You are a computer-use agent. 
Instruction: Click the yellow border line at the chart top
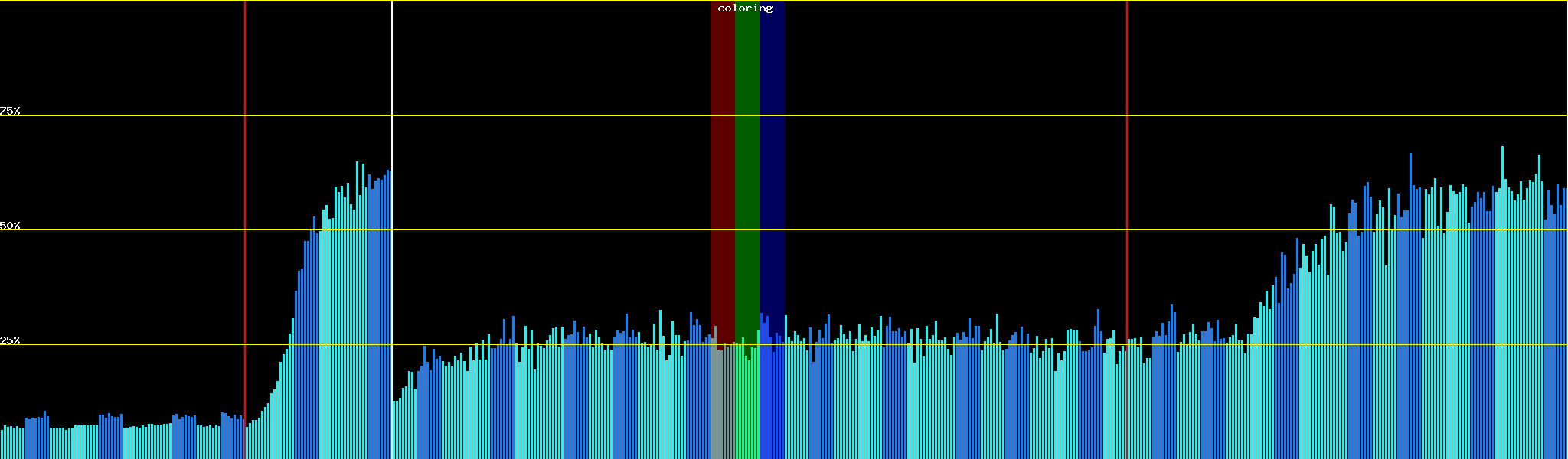(x=919, y=1)
